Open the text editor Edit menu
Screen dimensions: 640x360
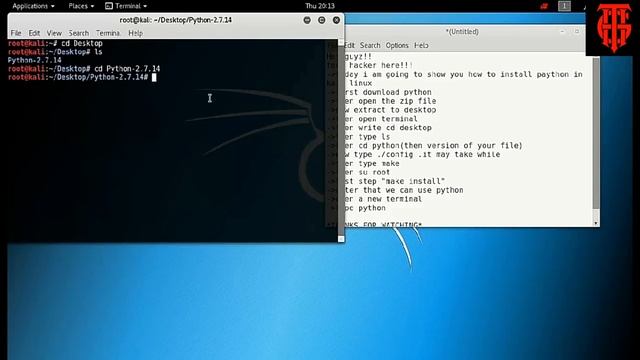point(349,45)
